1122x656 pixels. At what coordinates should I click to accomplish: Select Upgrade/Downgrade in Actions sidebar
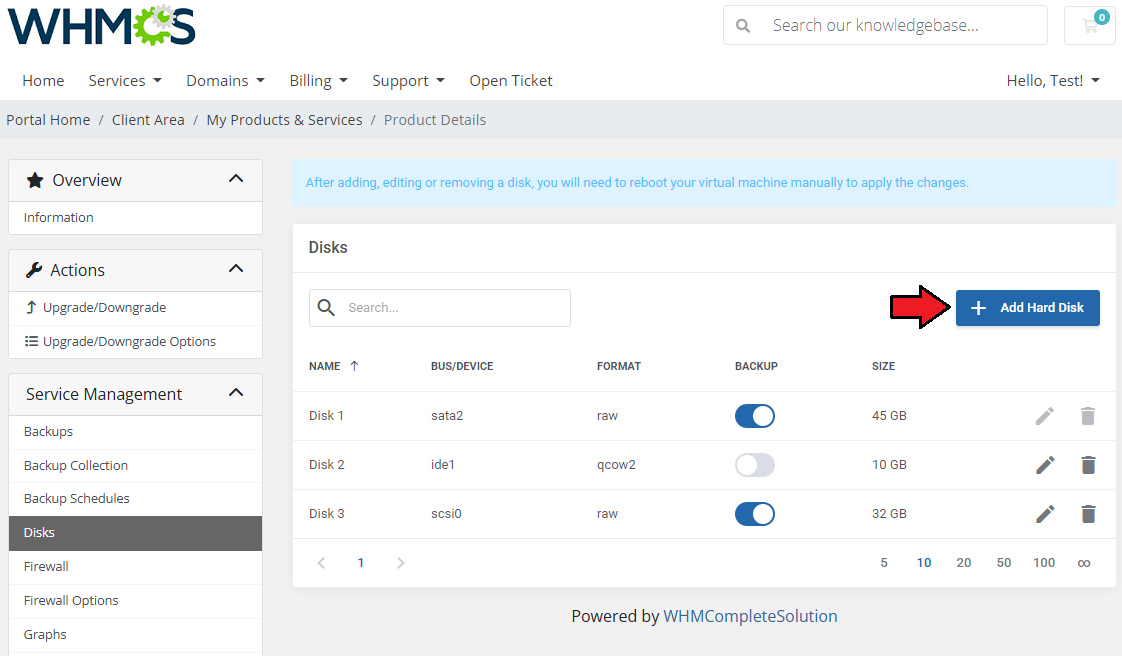135,308
